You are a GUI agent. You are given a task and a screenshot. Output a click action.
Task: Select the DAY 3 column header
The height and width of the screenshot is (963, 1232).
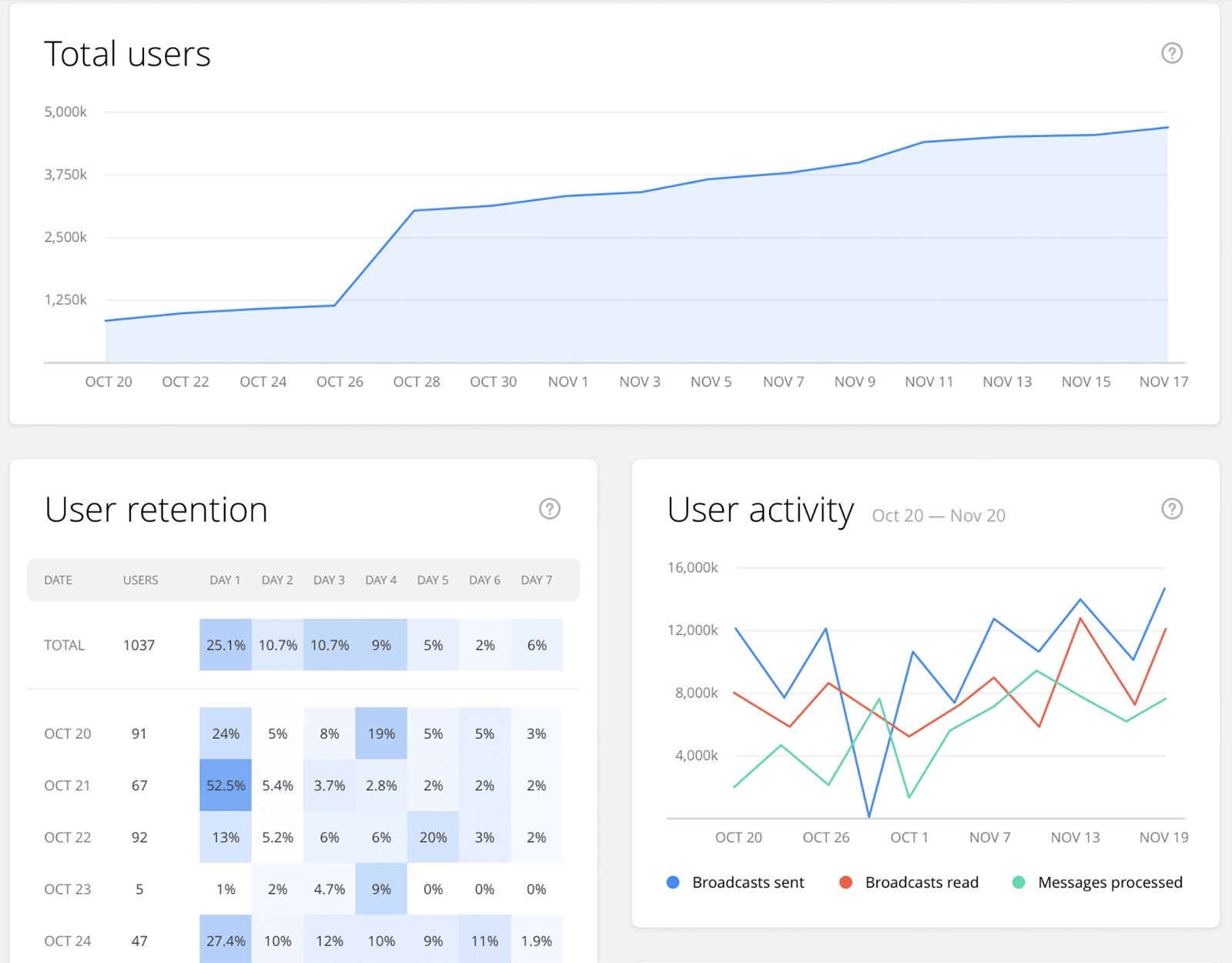point(329,580)
